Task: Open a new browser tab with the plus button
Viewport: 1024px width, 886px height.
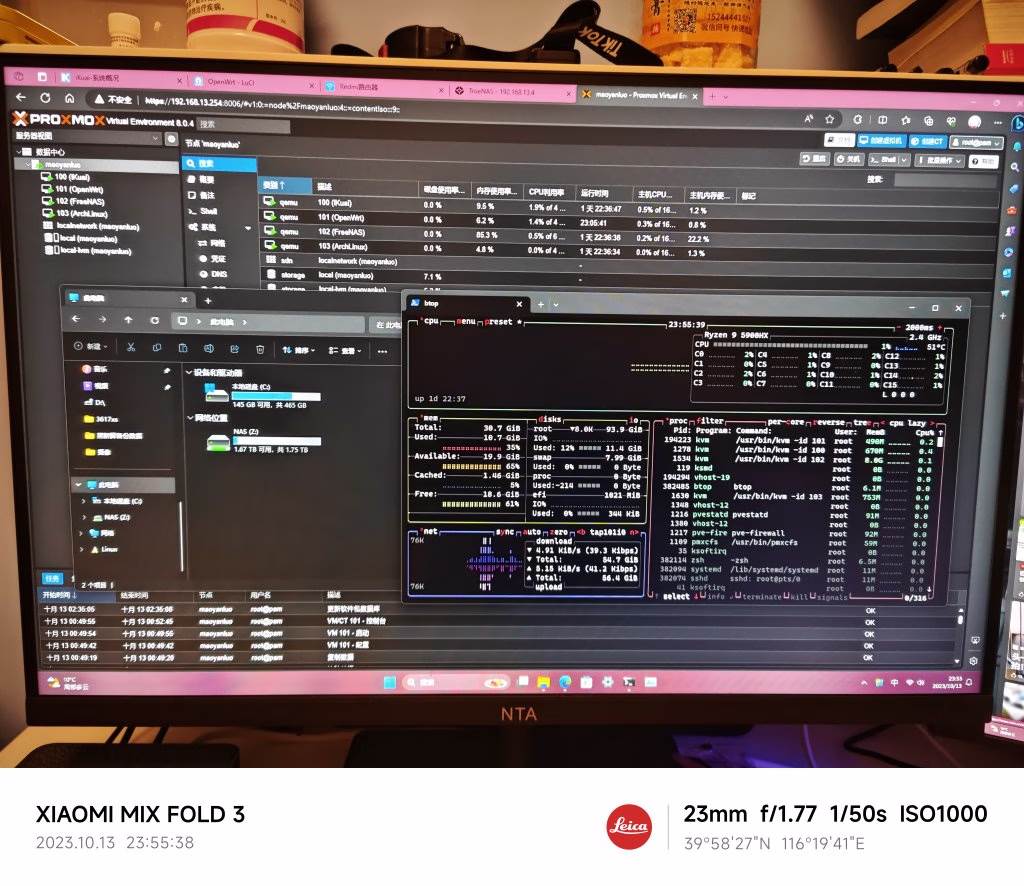Action: pyautogui.click(x=712, y=97)
